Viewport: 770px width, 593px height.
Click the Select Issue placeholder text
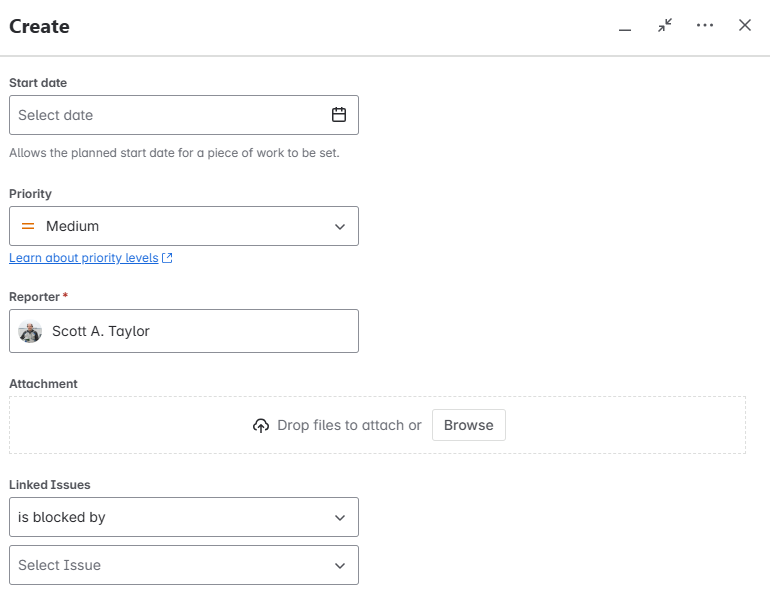coord(60,565)
